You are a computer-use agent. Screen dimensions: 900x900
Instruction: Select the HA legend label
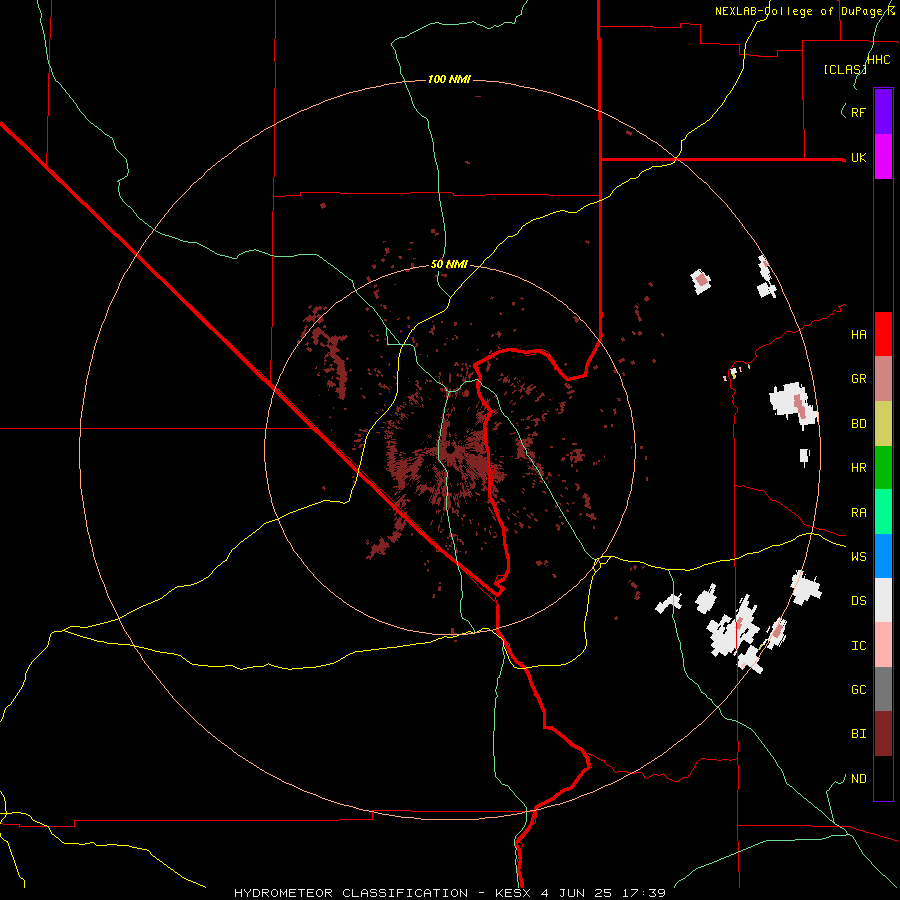pyautogui.click(x=858, y=335)
